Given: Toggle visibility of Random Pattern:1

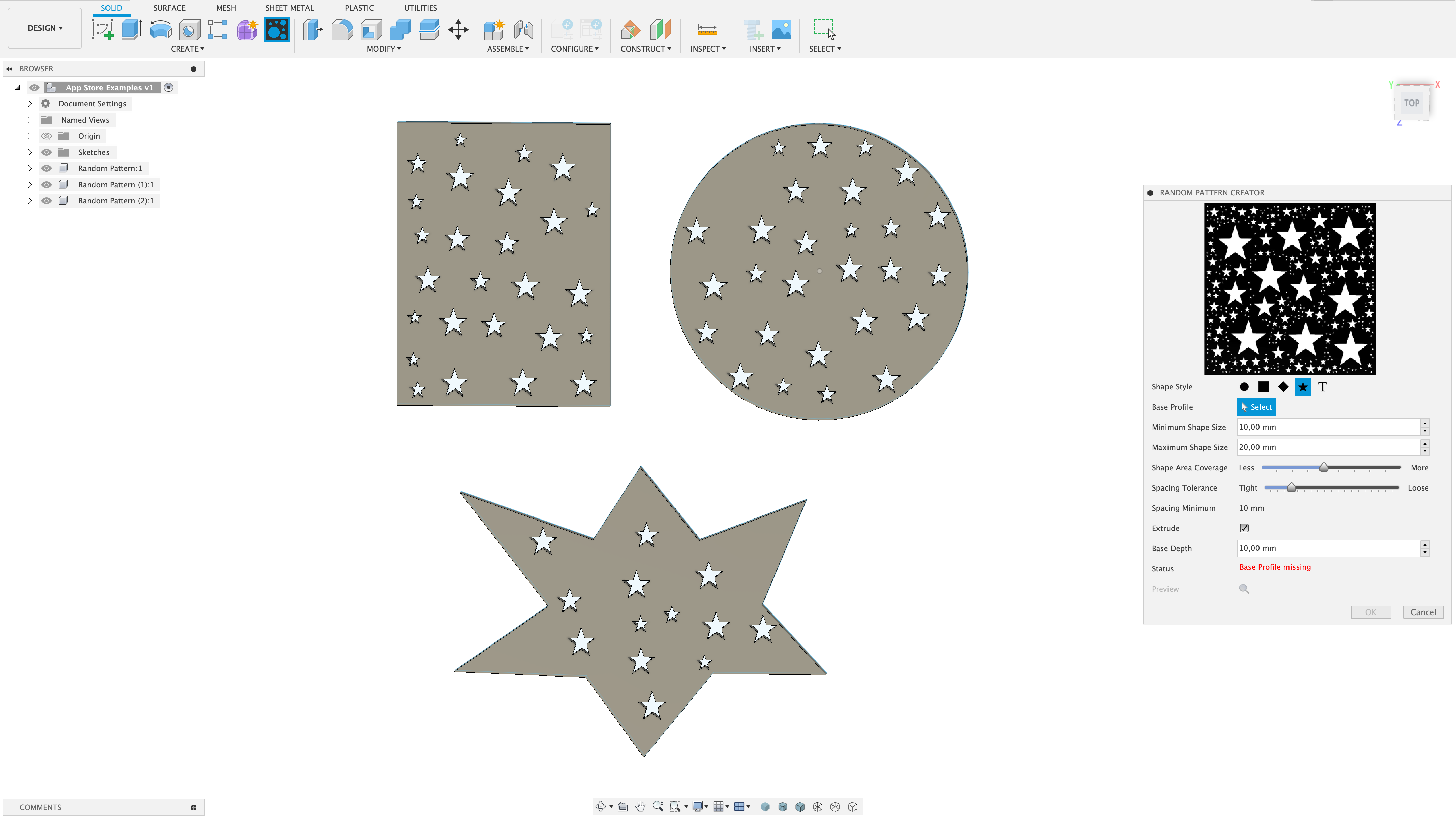Looking at the screenshot, I should click(x=47, y=168).
